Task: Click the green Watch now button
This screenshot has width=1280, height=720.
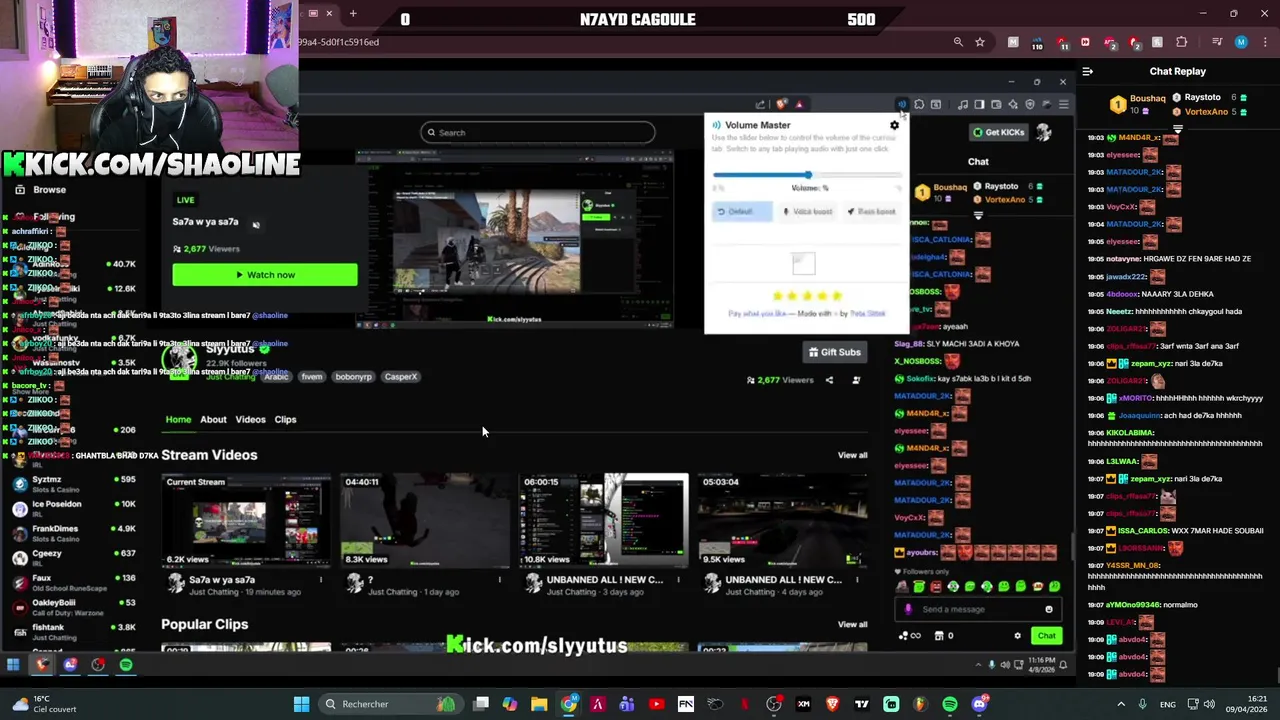Action: (265, 275)
